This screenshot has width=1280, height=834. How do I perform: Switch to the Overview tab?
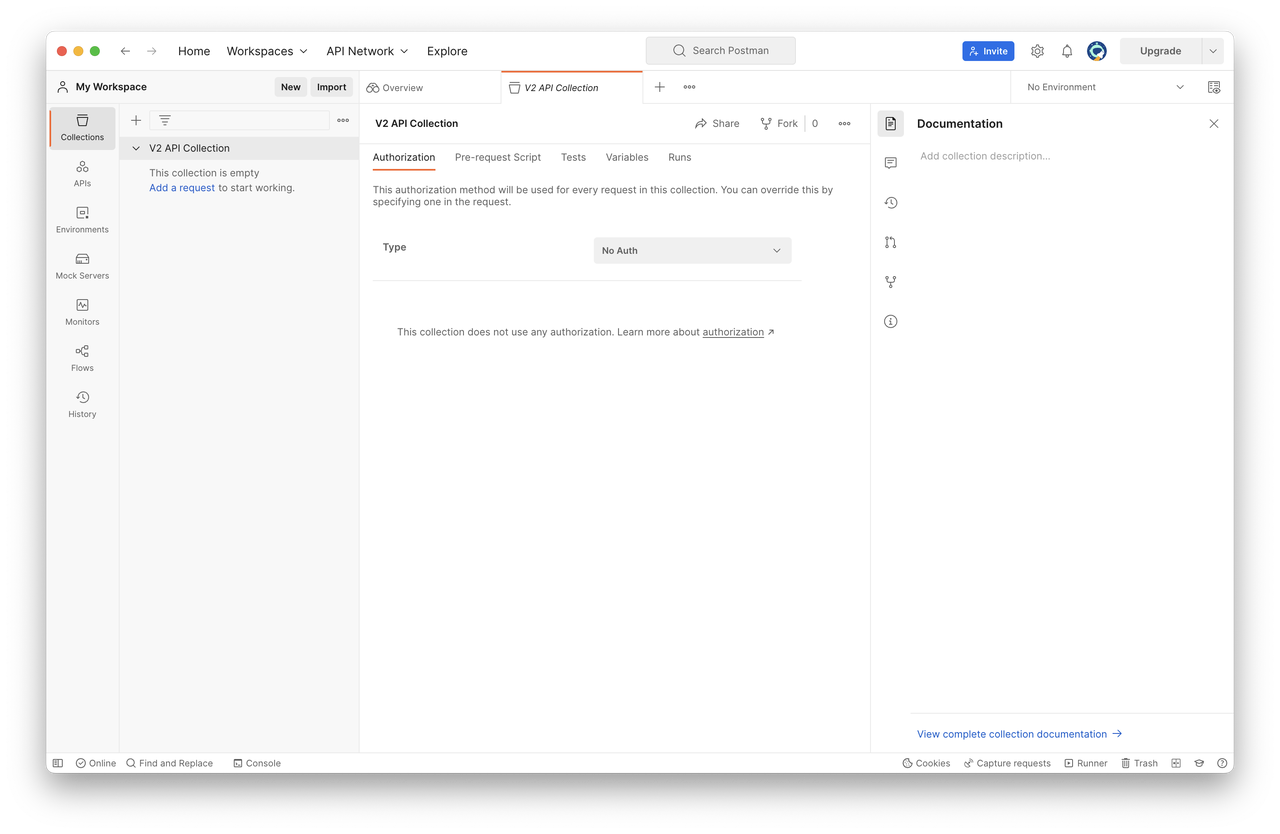[430, 87]
